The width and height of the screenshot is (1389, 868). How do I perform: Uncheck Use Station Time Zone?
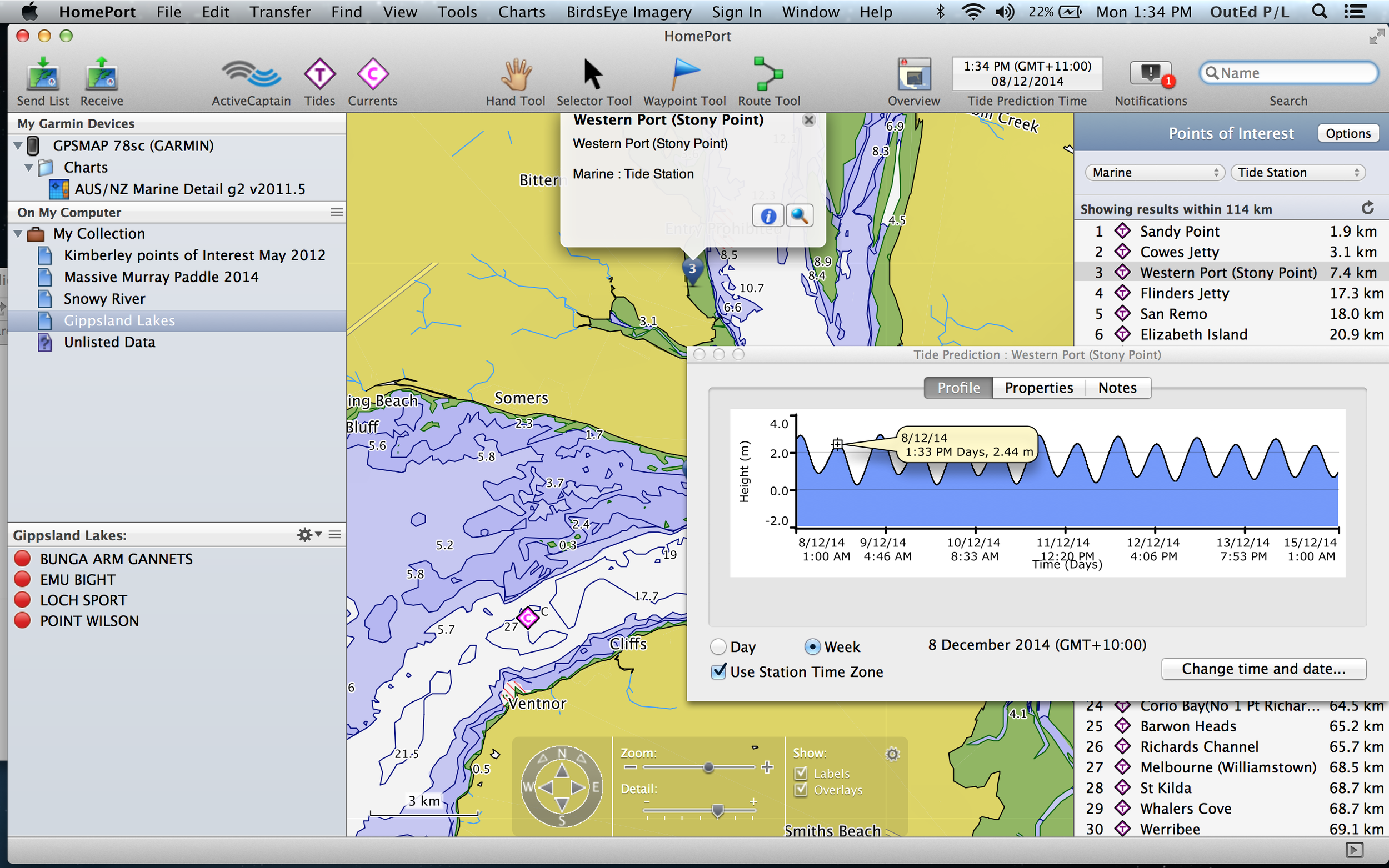click(x=718, y=671)
